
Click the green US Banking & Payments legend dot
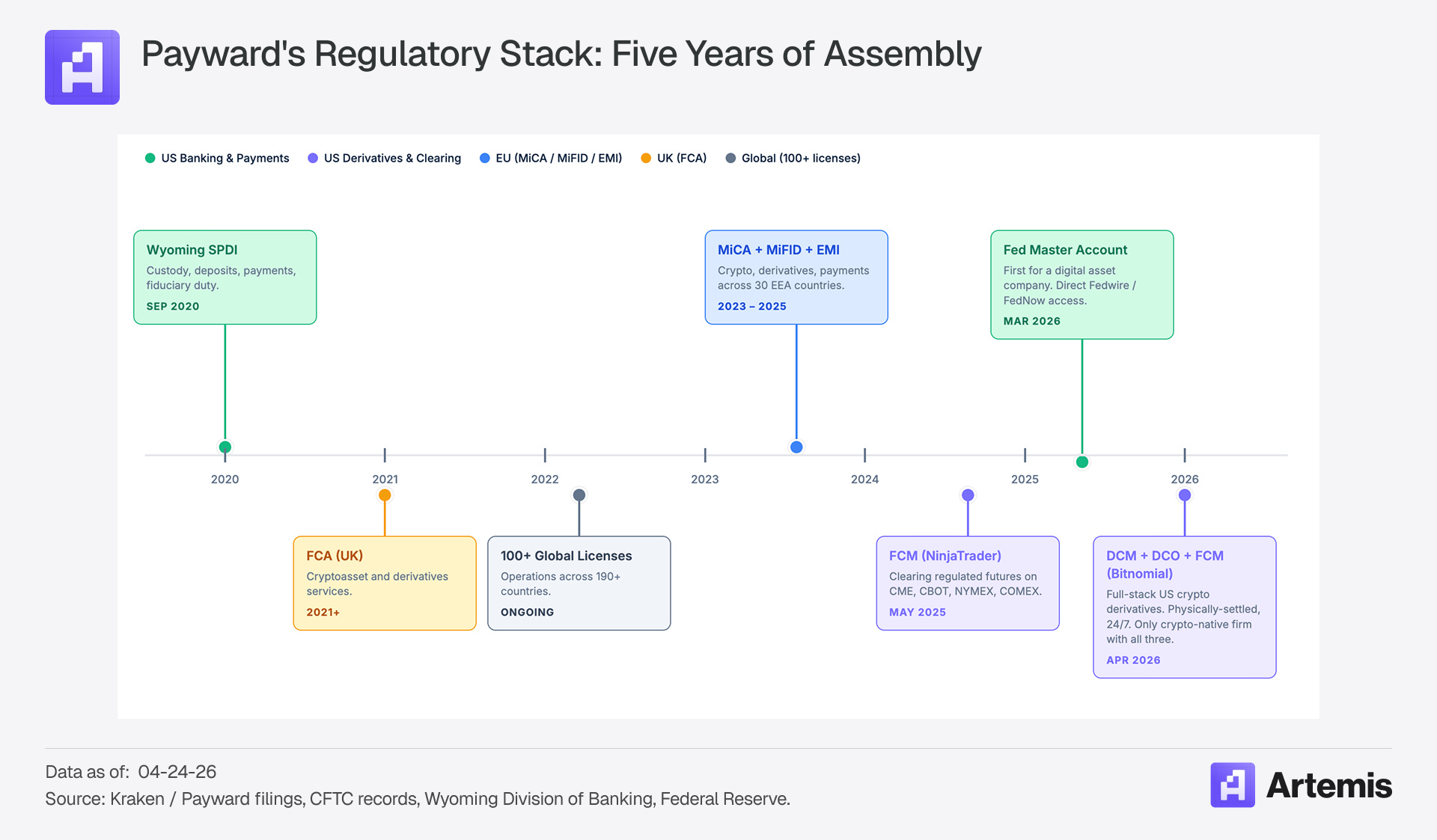[150, 158]
